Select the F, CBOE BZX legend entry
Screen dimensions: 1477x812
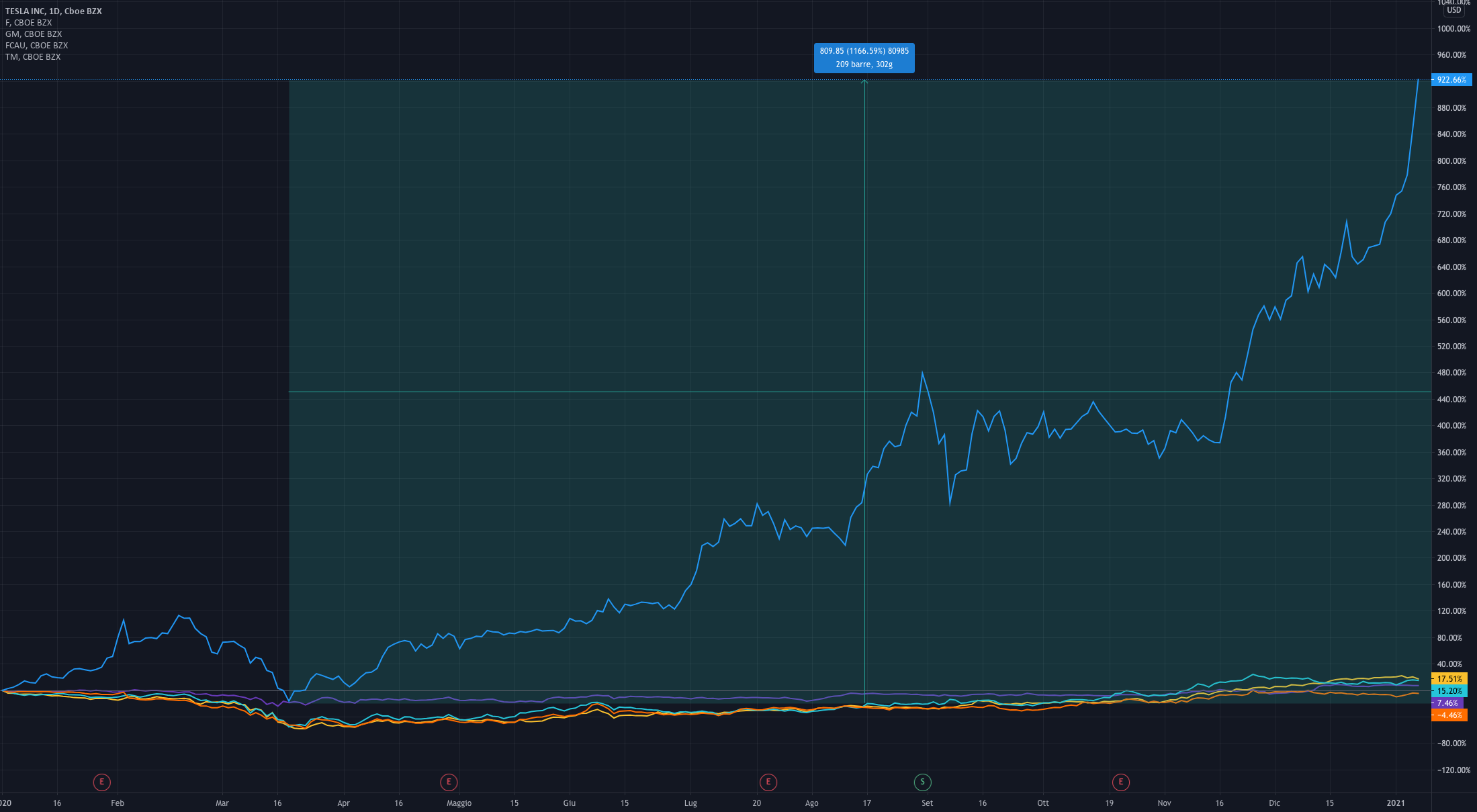click(x=28, y=23)
